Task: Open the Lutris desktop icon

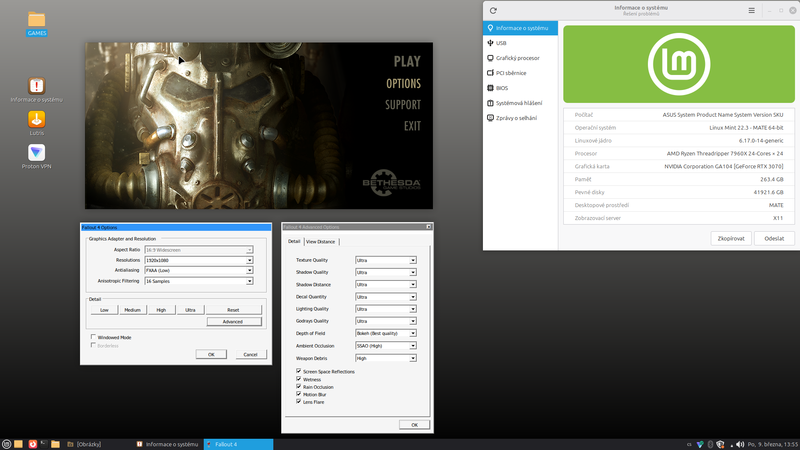Action: pyautogui.click(x=36, y=123)
